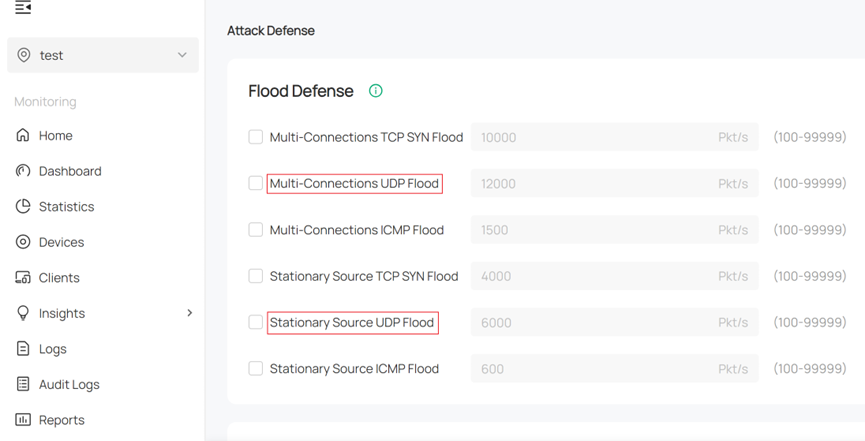Viewport: 865px width, 441px height.
Task: Open the test site selector dropdown
Action: 103,55
